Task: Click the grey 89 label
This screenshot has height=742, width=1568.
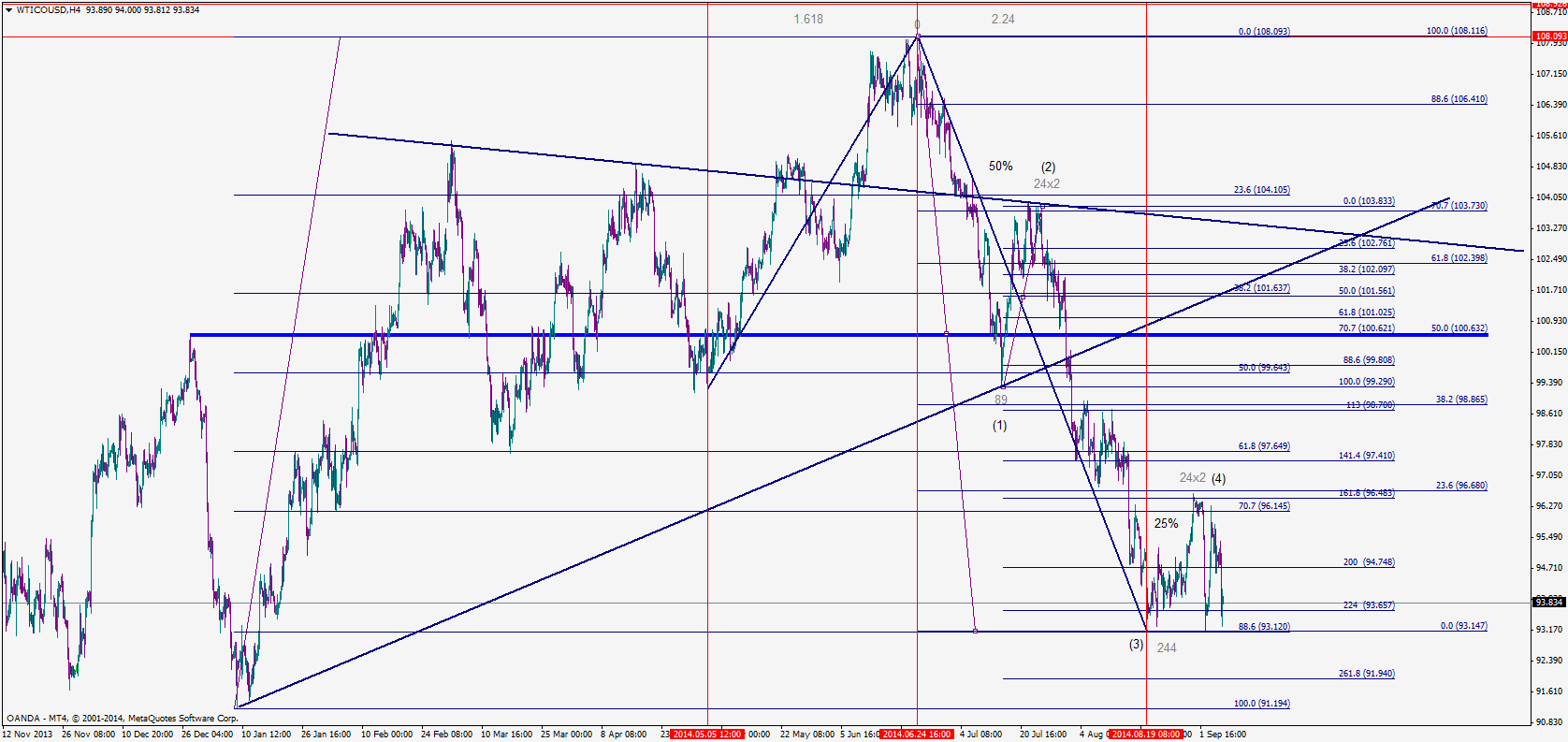Action: 1001,400
